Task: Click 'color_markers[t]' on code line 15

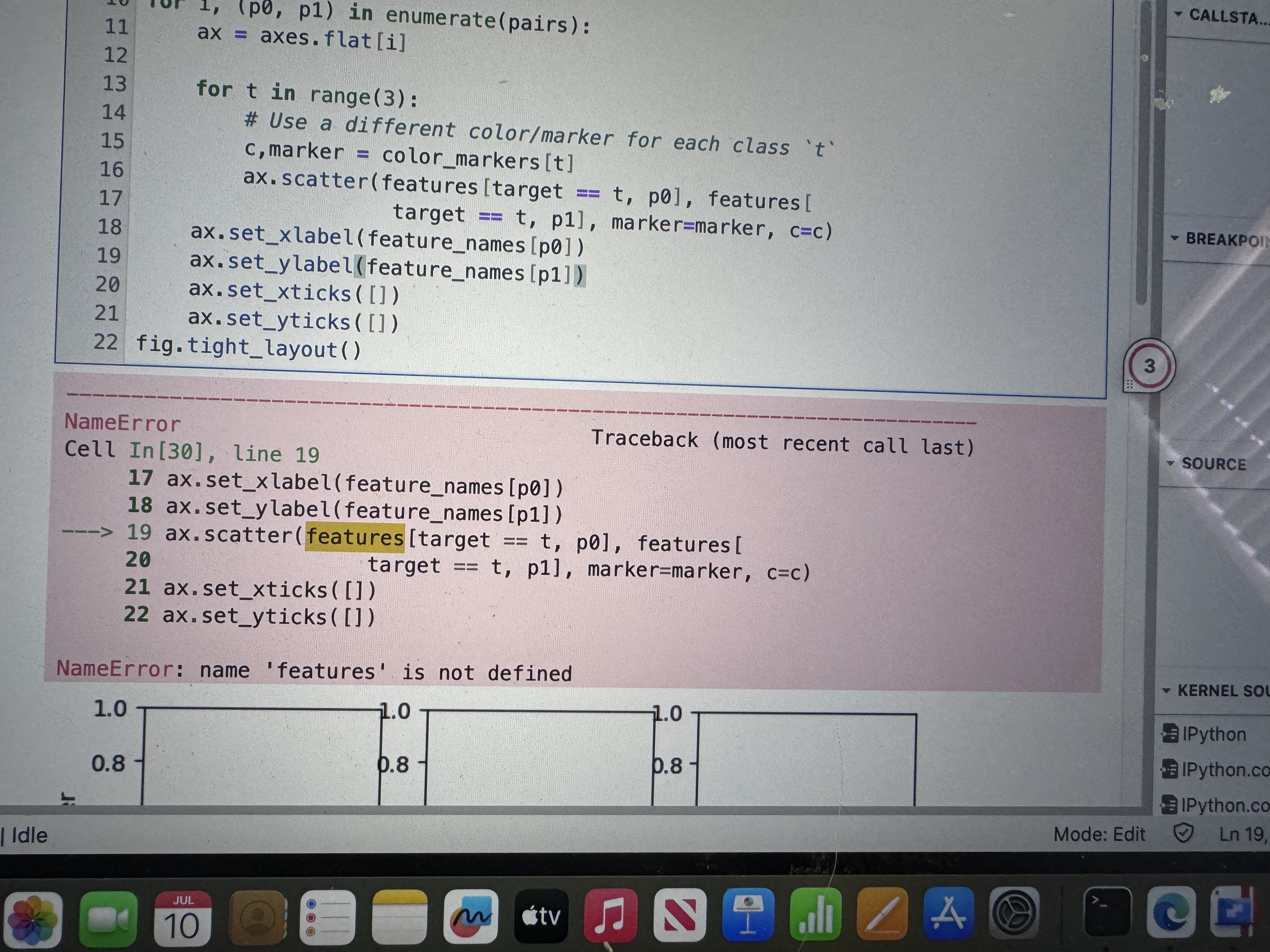Action: [x=478, y=159]
